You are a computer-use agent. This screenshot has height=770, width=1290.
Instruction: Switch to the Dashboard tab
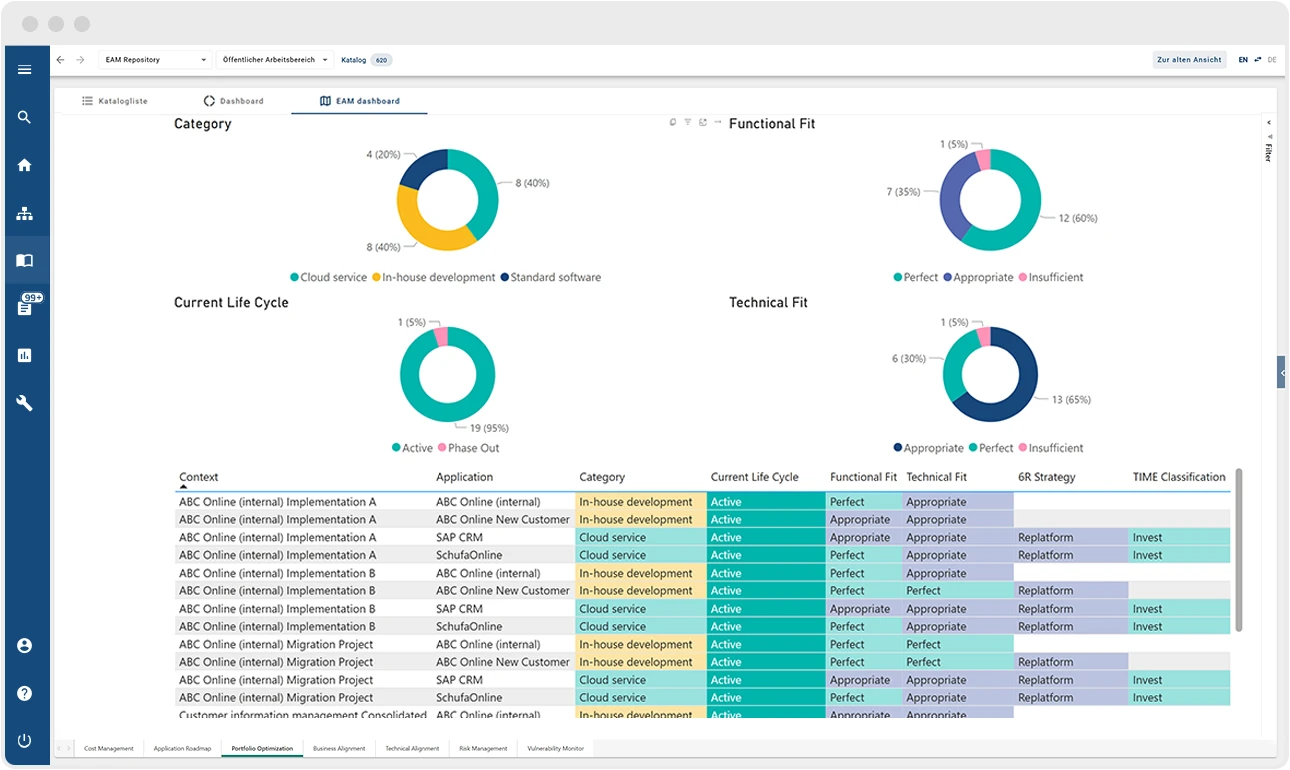click(x=234, y=101)
